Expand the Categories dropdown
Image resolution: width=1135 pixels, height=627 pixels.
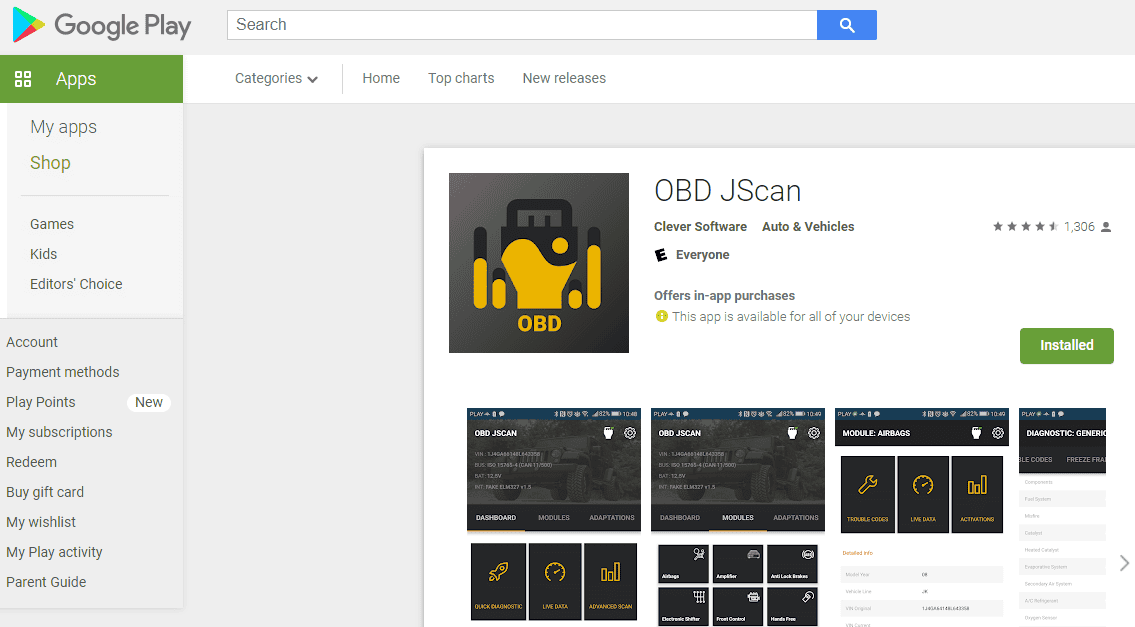(277, 78)
